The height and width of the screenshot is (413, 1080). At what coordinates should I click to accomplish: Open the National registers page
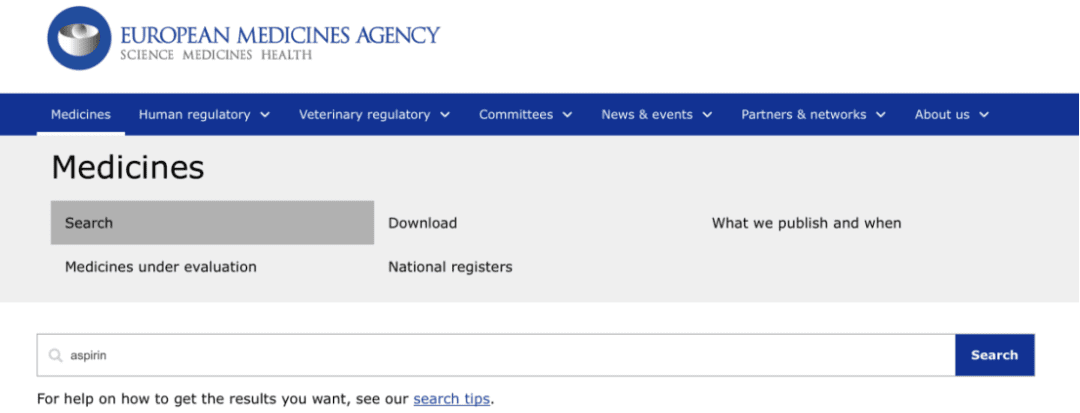pos(450,266)
